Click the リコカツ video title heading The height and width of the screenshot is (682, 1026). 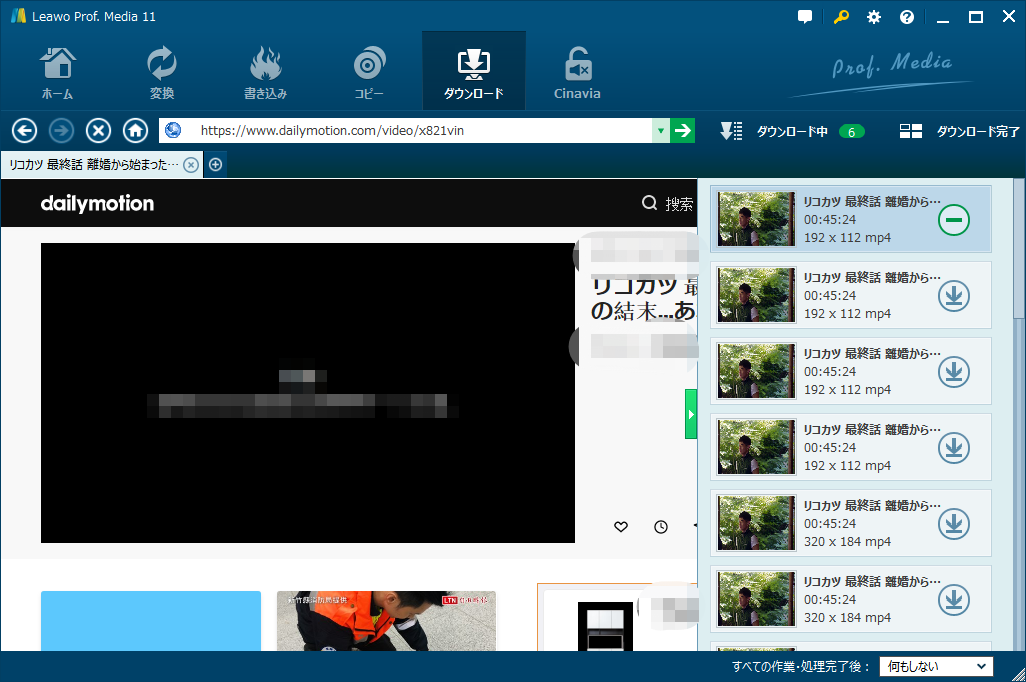click(644, 298)
